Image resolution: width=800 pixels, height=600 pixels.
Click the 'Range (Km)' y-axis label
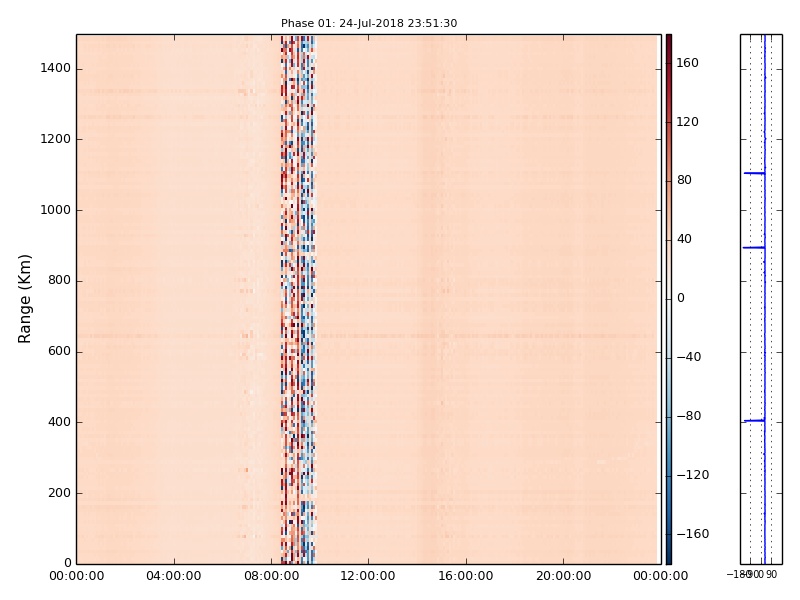(x=24, y=299)
